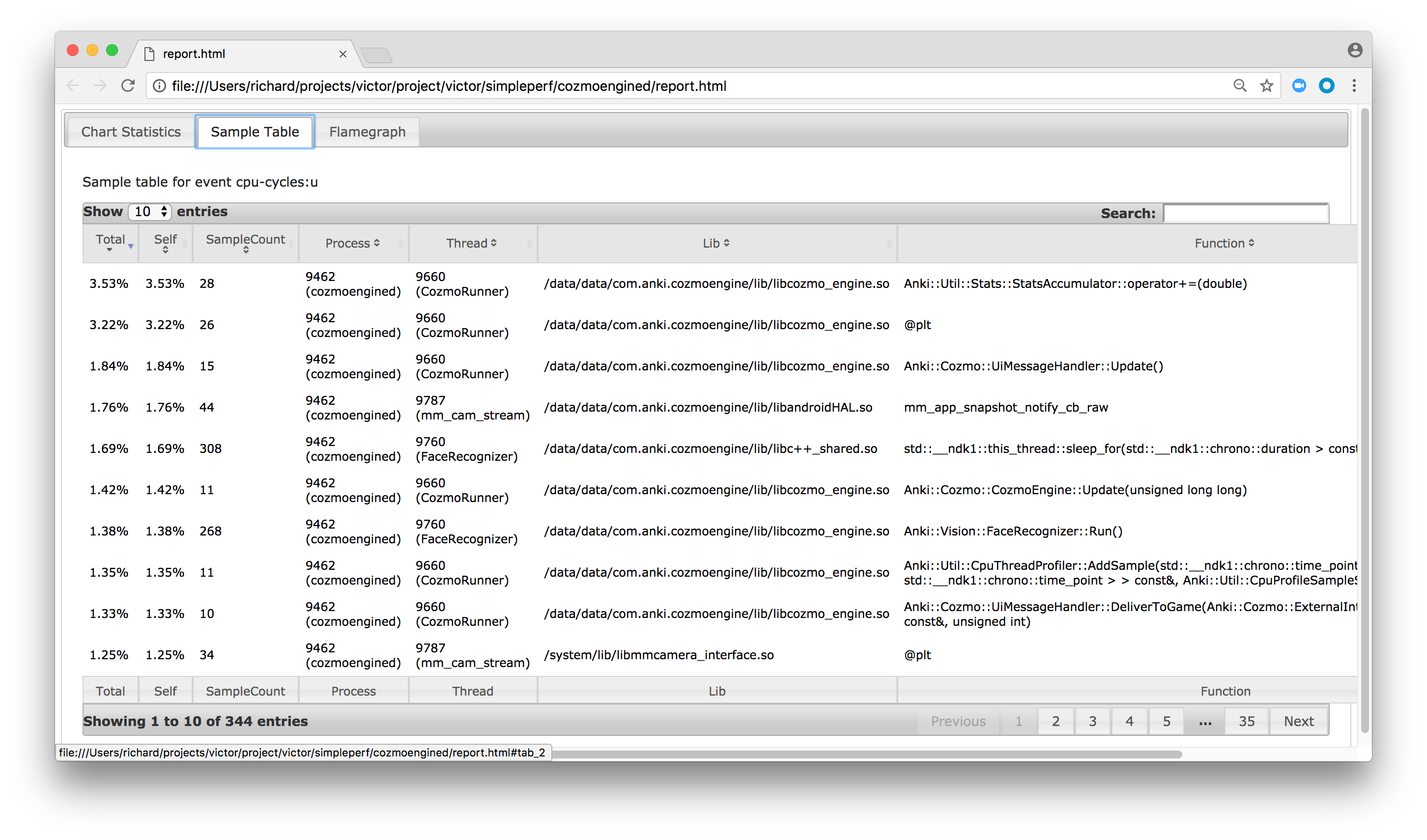Close the report.html tab
This screenshot has width=1427, height=840.
click(x=342, y=54)
